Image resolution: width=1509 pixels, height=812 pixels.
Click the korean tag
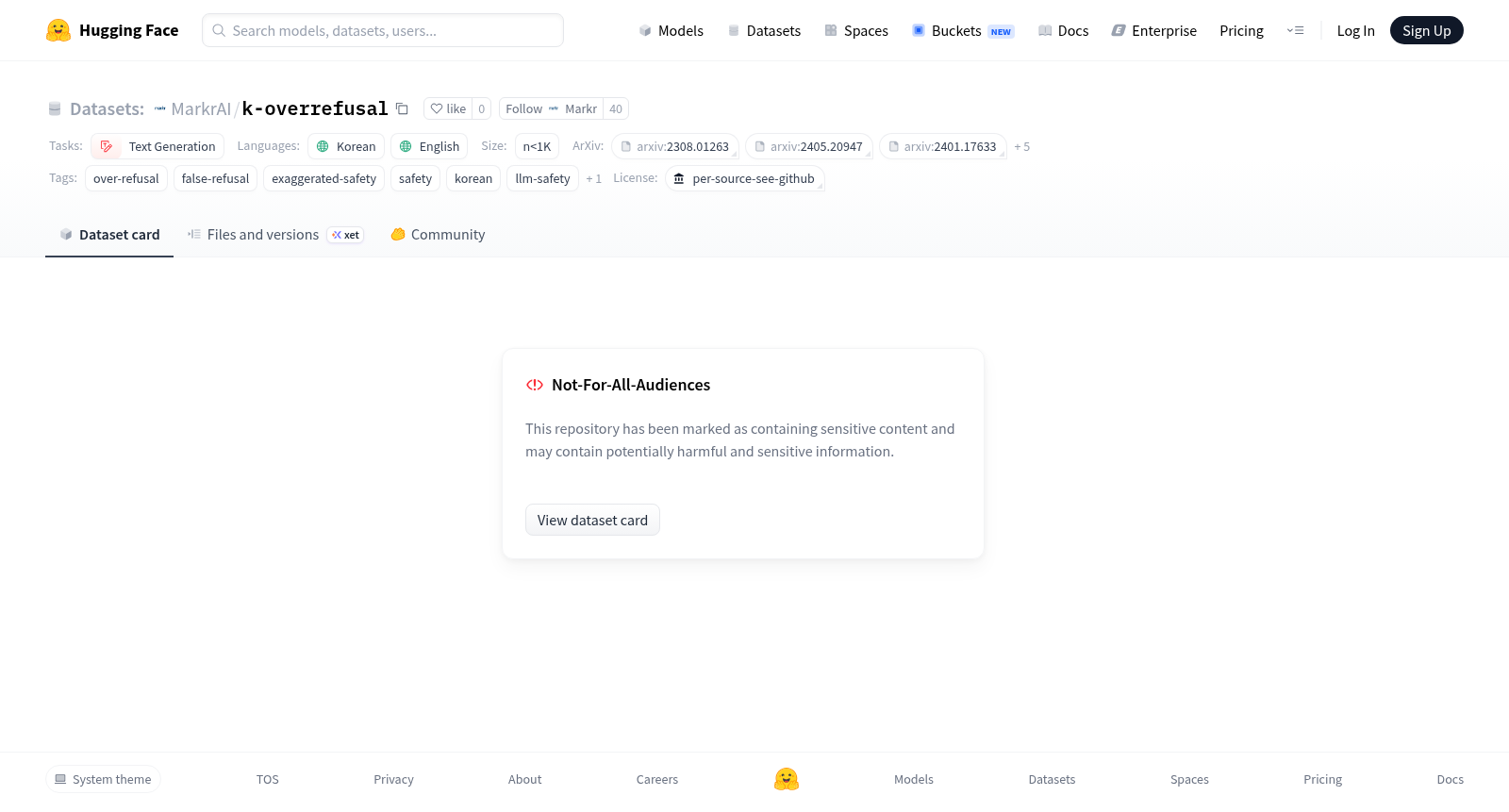pyautogui.click(x=473, y=178)
